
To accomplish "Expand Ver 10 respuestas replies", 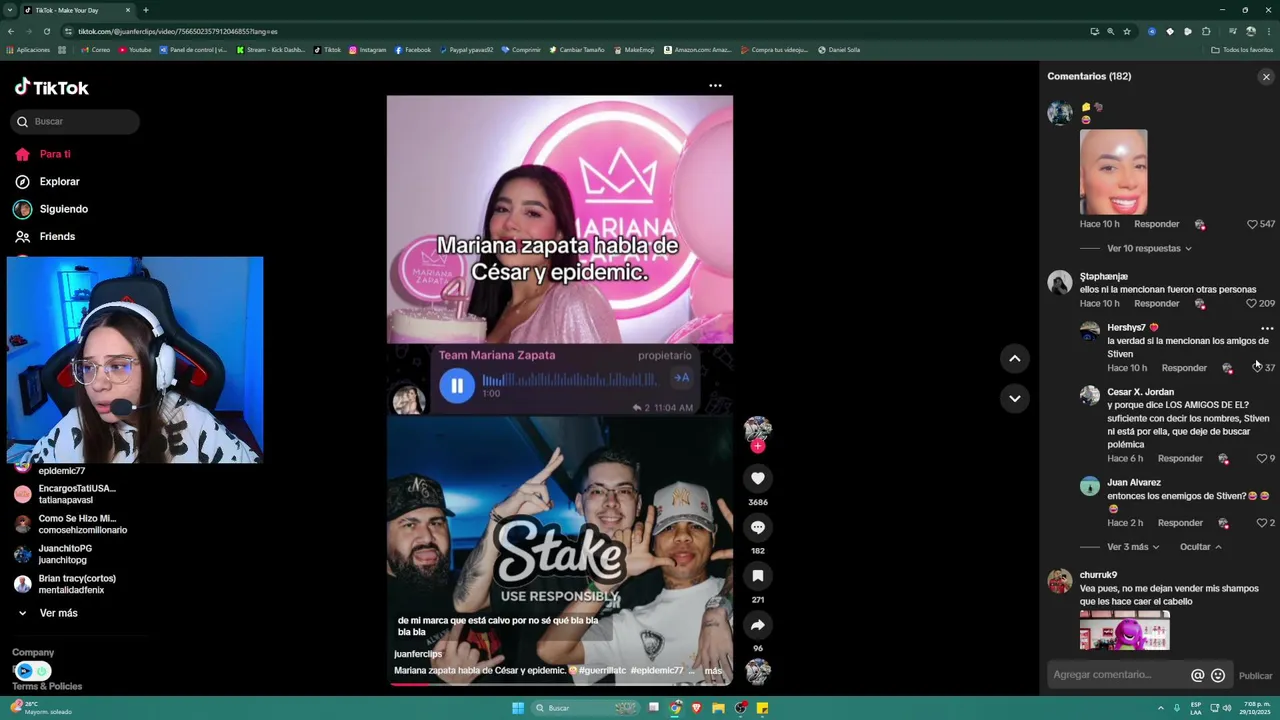I will coord(1149,248).
